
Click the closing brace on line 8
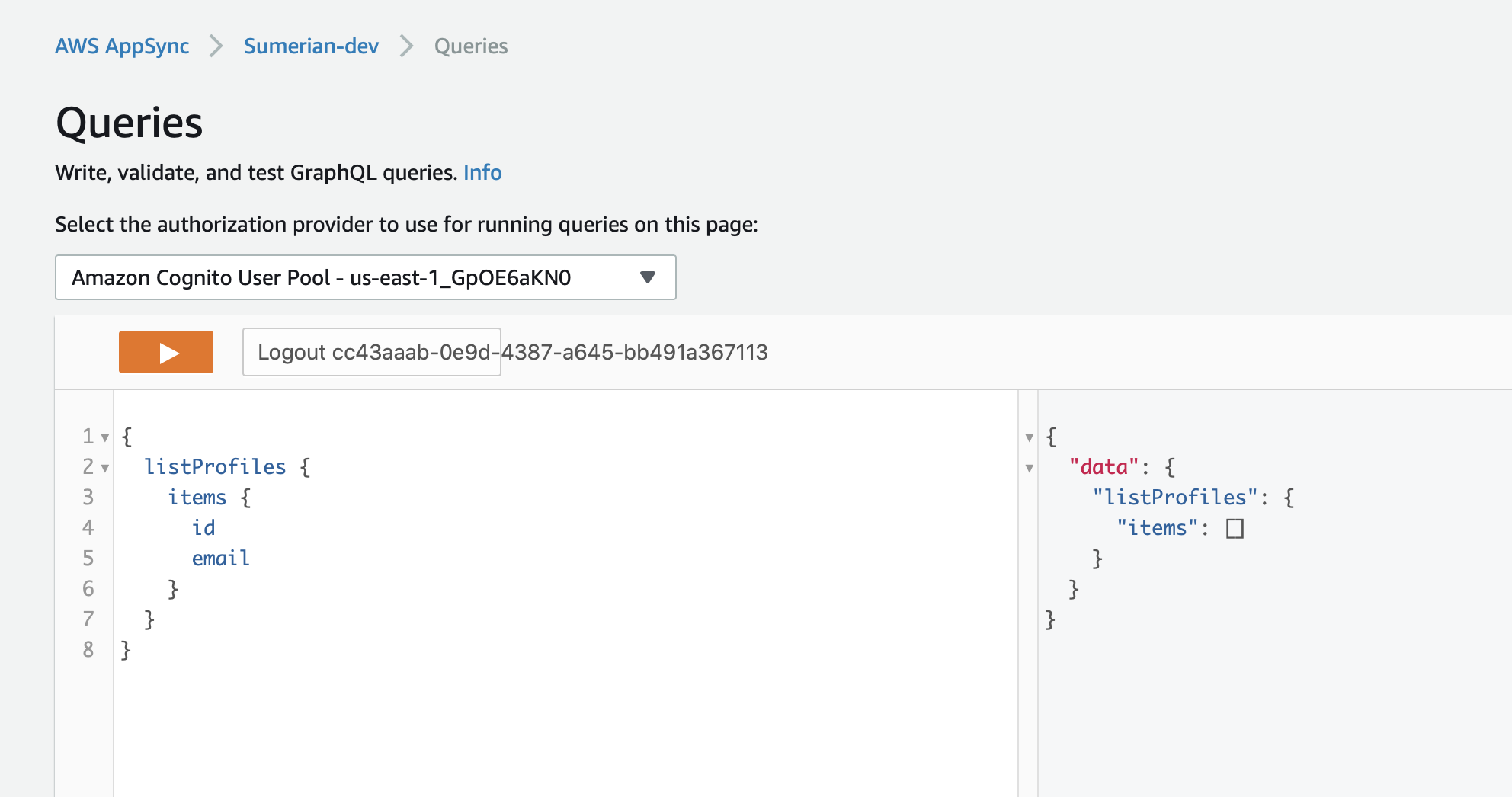click(x=127, y=650)
